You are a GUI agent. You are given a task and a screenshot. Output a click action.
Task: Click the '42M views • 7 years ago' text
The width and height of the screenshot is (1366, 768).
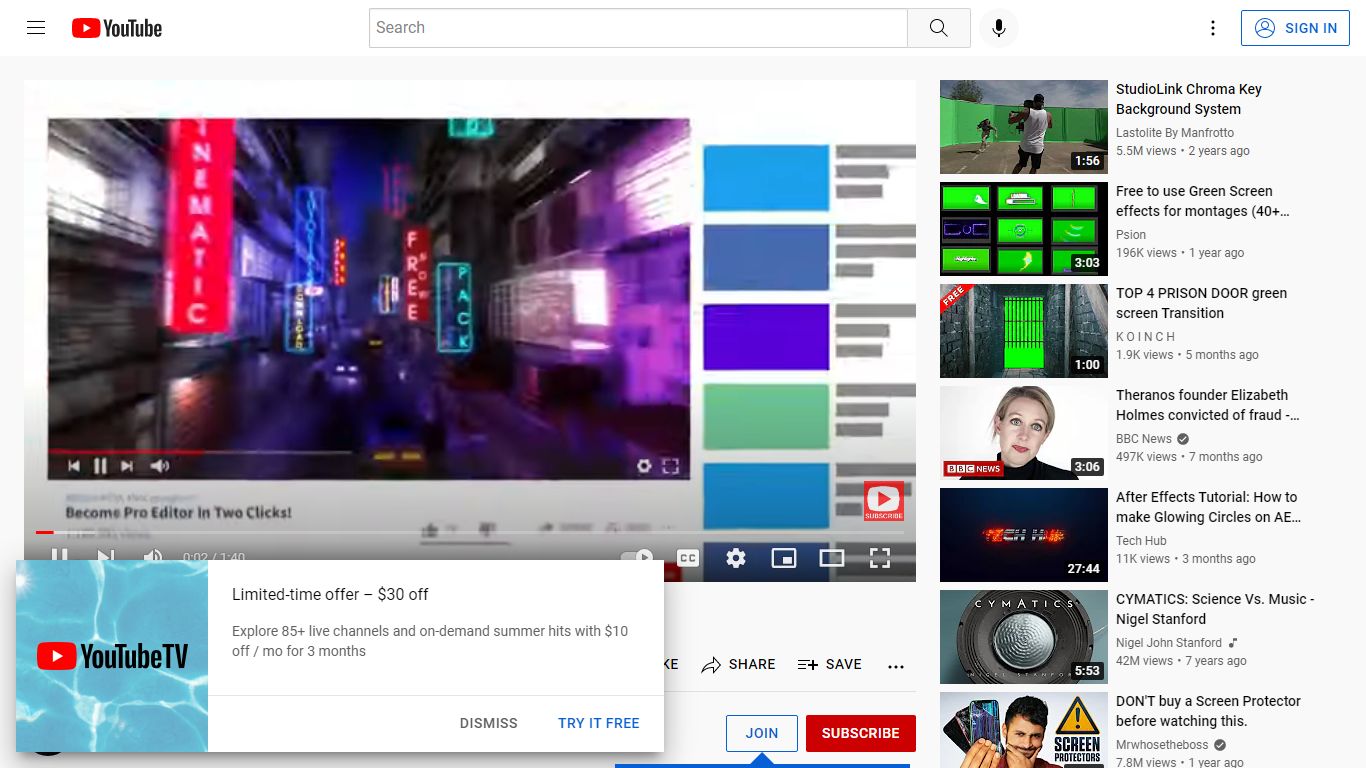point(1181,661)
